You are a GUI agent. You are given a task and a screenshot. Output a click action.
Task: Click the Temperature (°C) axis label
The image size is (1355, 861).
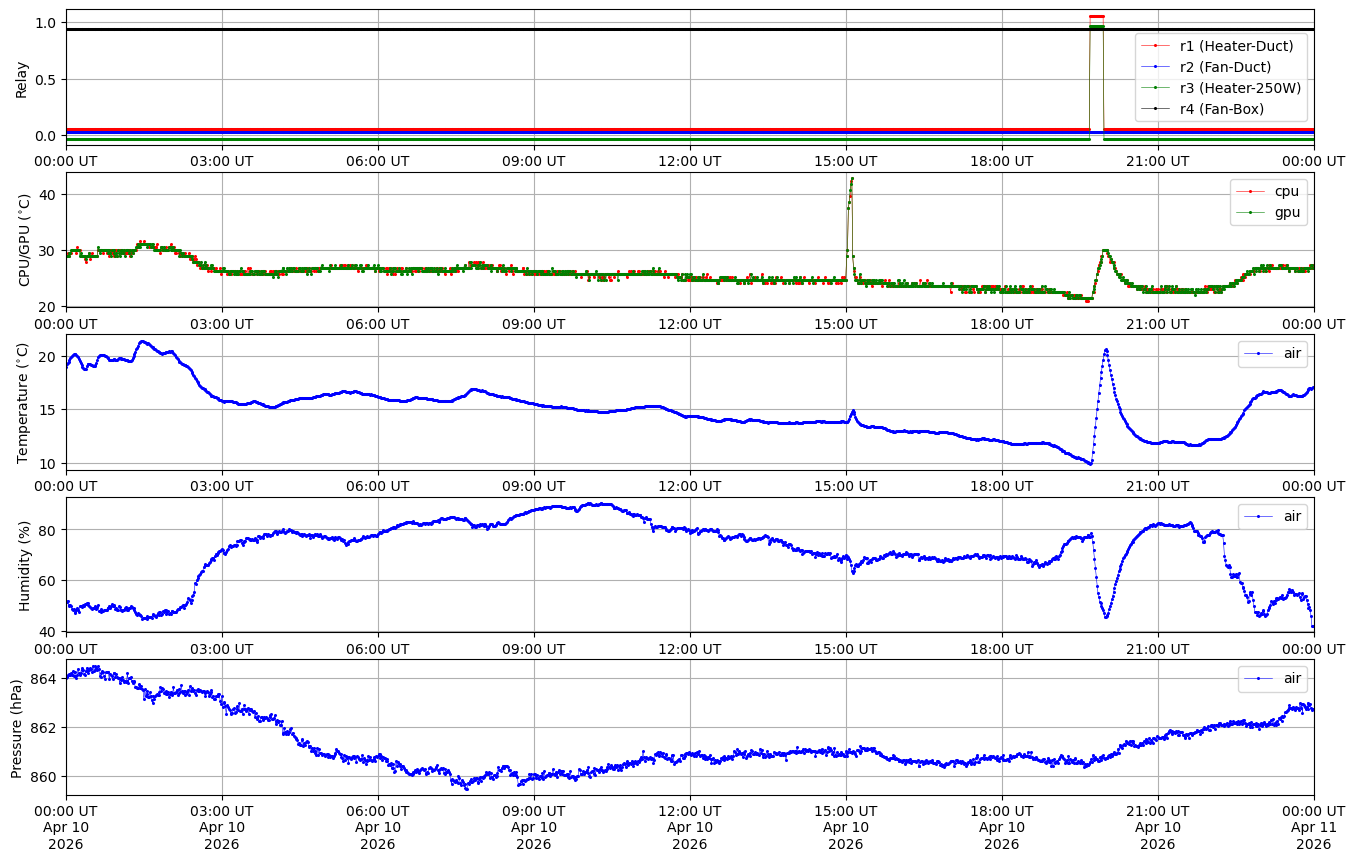21,402
